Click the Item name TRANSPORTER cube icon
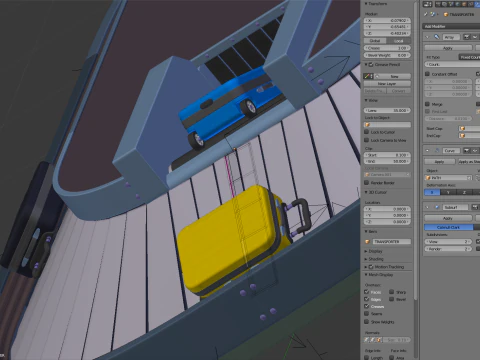480x360 pixels. pyautogui.click(x=367, y=242)
